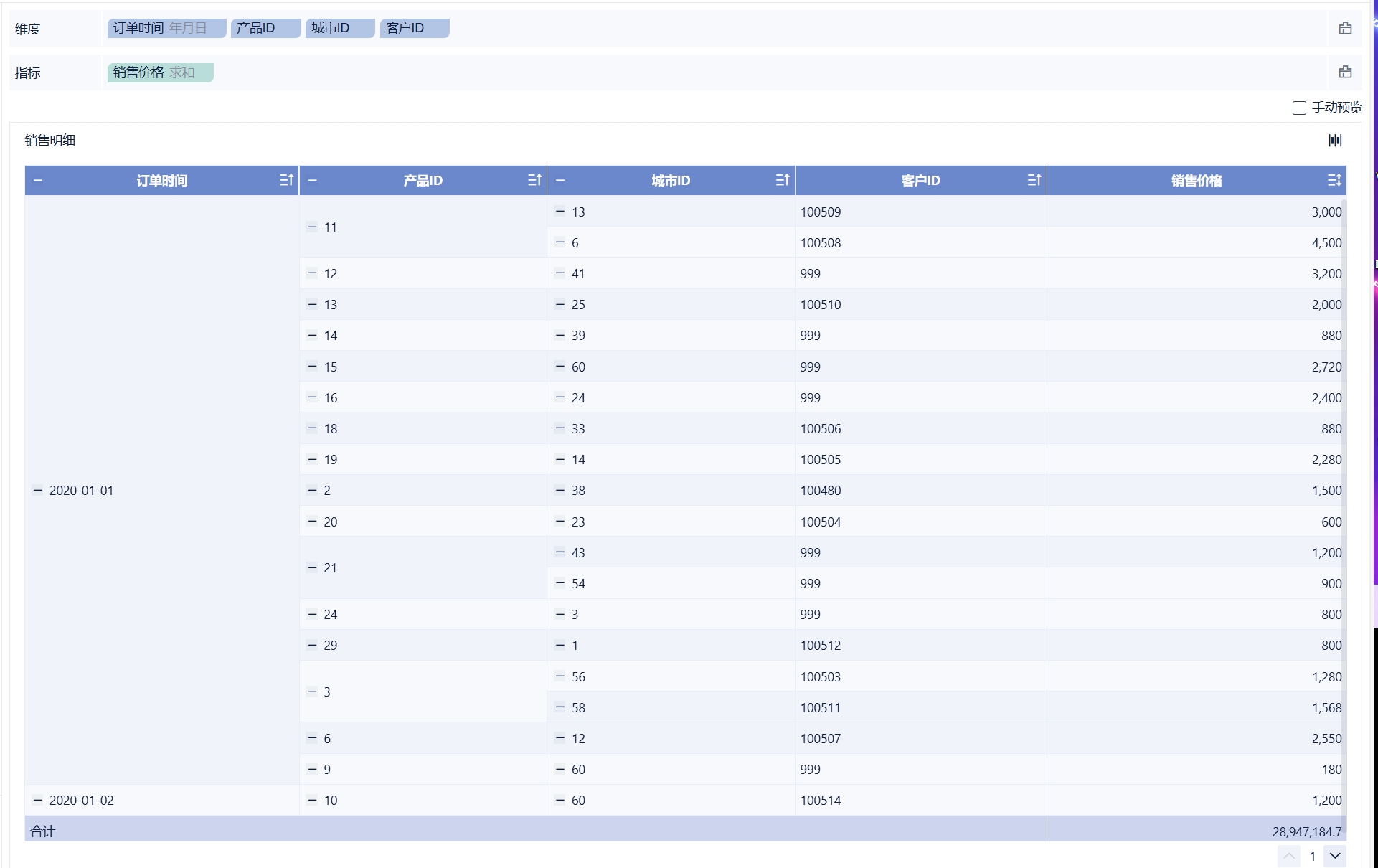Screen dimensions: 1378x868
Task: Collapse the 2020-01-02 date group
Action: pos(38,800)
